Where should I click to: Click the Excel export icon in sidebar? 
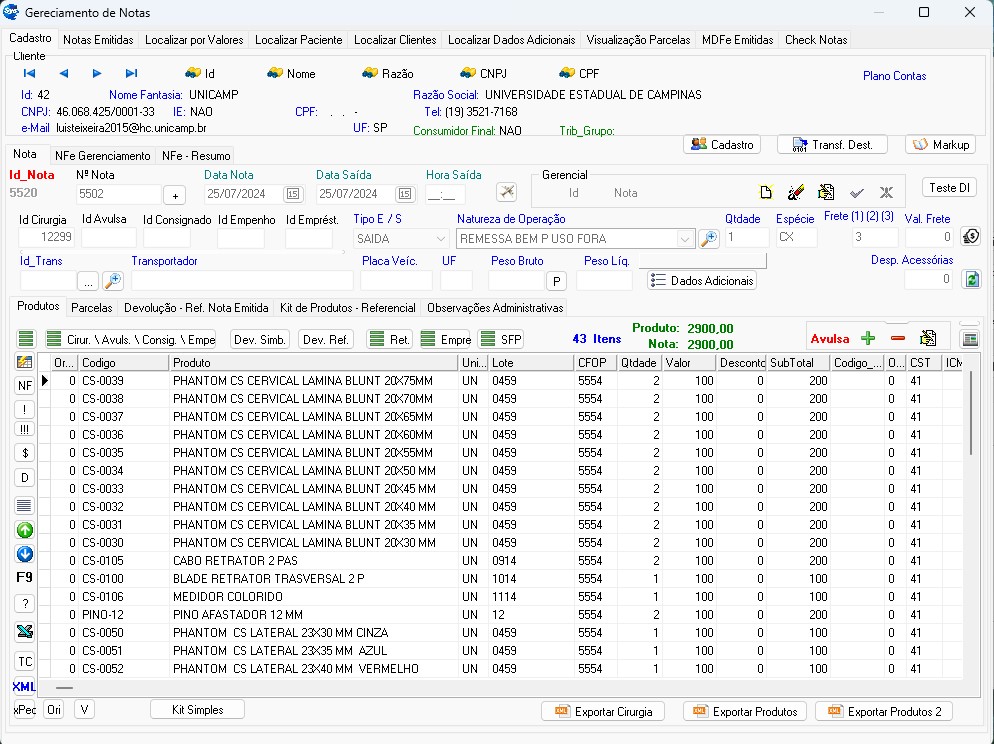pyautogui.click(x=25, y=631)
